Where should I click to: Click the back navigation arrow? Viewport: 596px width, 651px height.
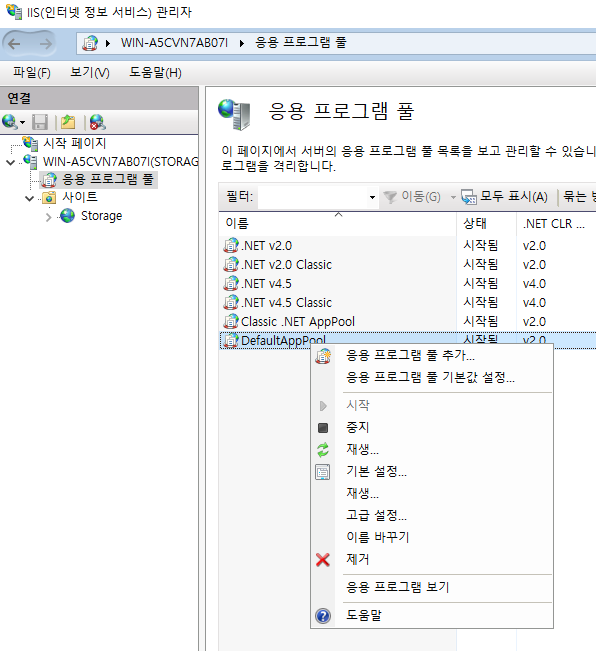14,43
